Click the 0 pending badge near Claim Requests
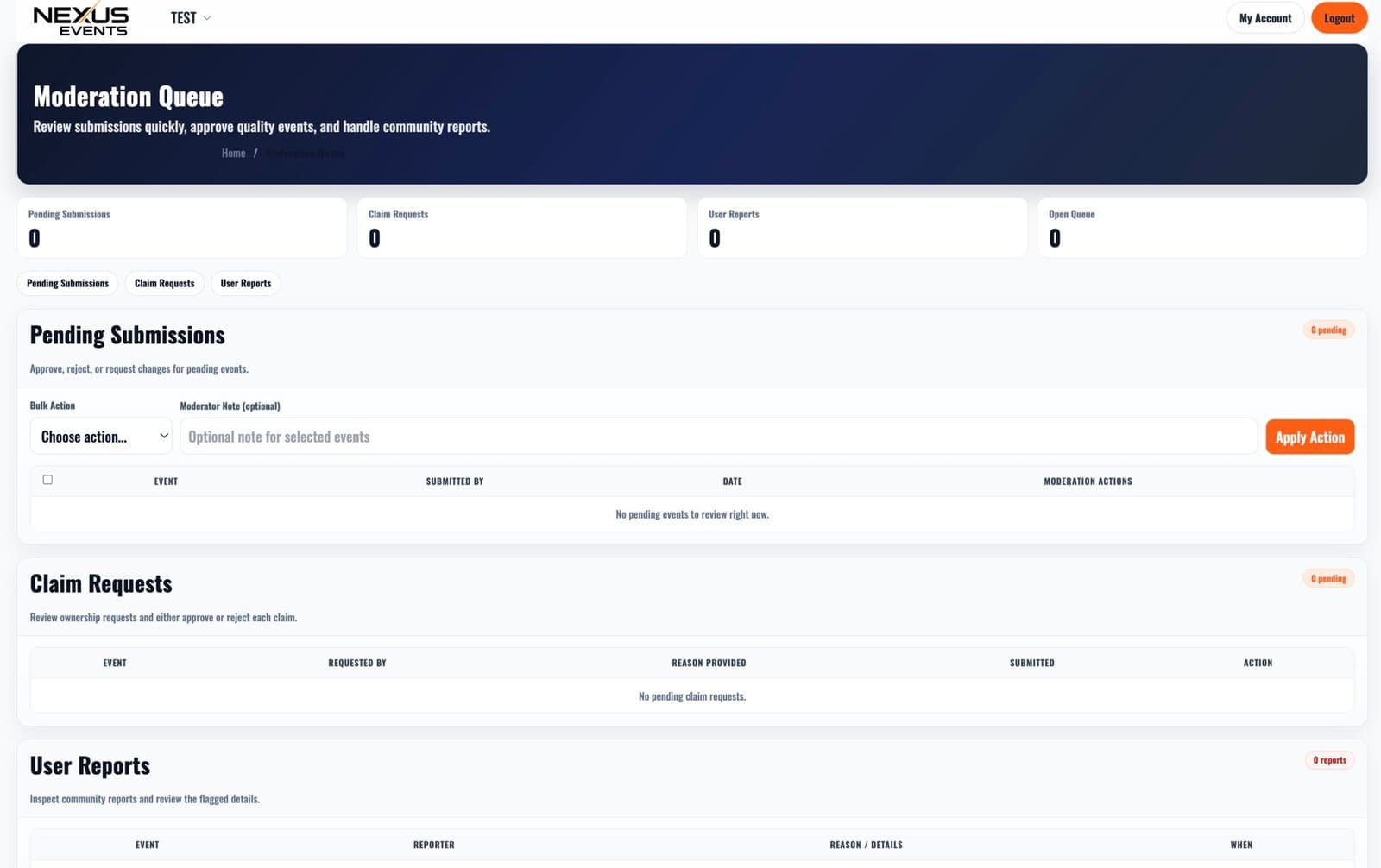 (1328, 578)
